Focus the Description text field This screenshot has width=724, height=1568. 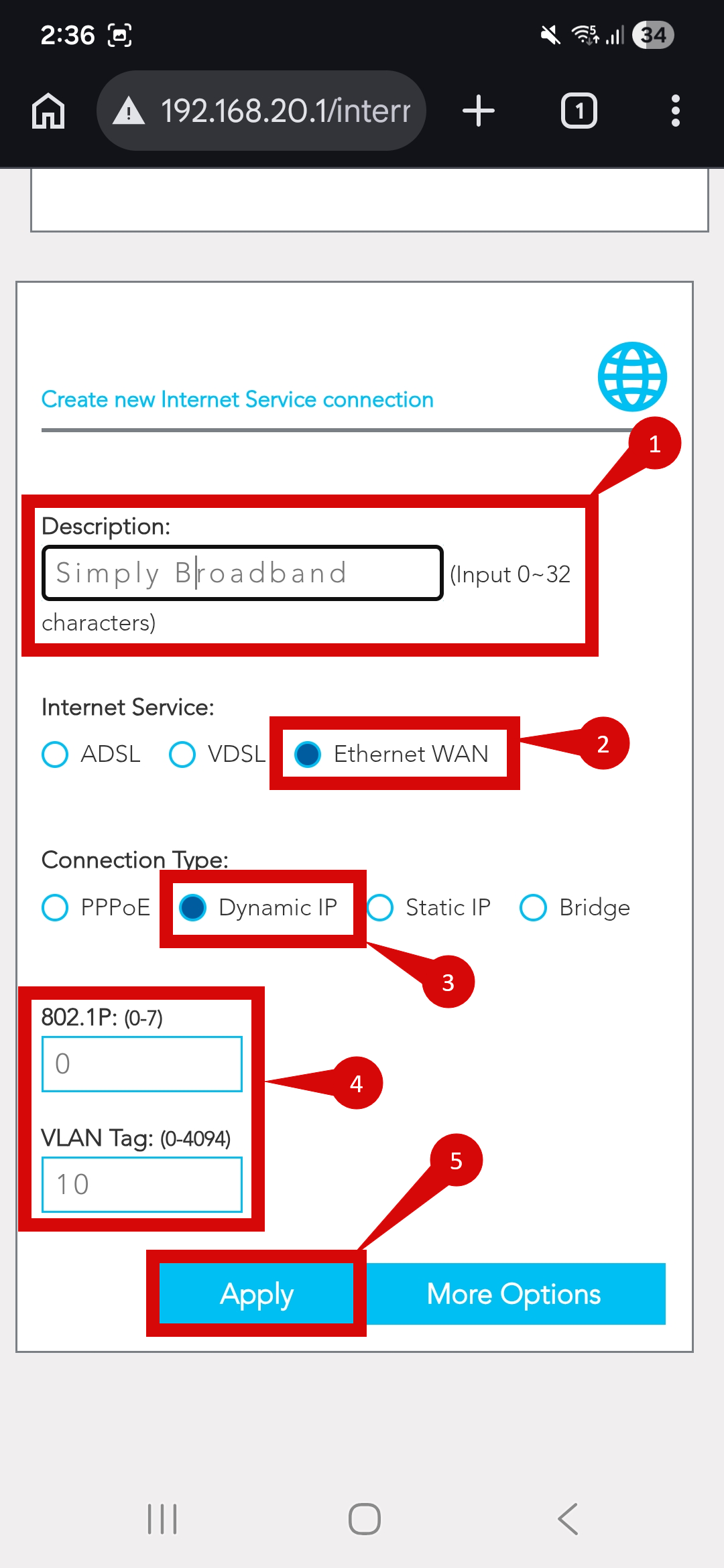[242, 573]
